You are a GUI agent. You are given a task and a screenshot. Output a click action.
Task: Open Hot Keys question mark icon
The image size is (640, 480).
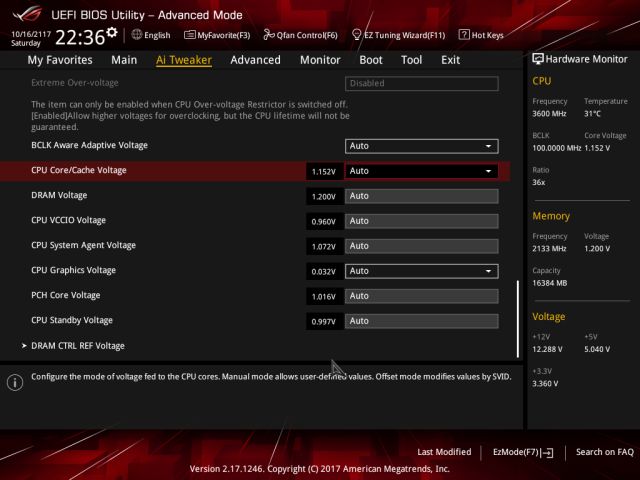pos(464,35)
